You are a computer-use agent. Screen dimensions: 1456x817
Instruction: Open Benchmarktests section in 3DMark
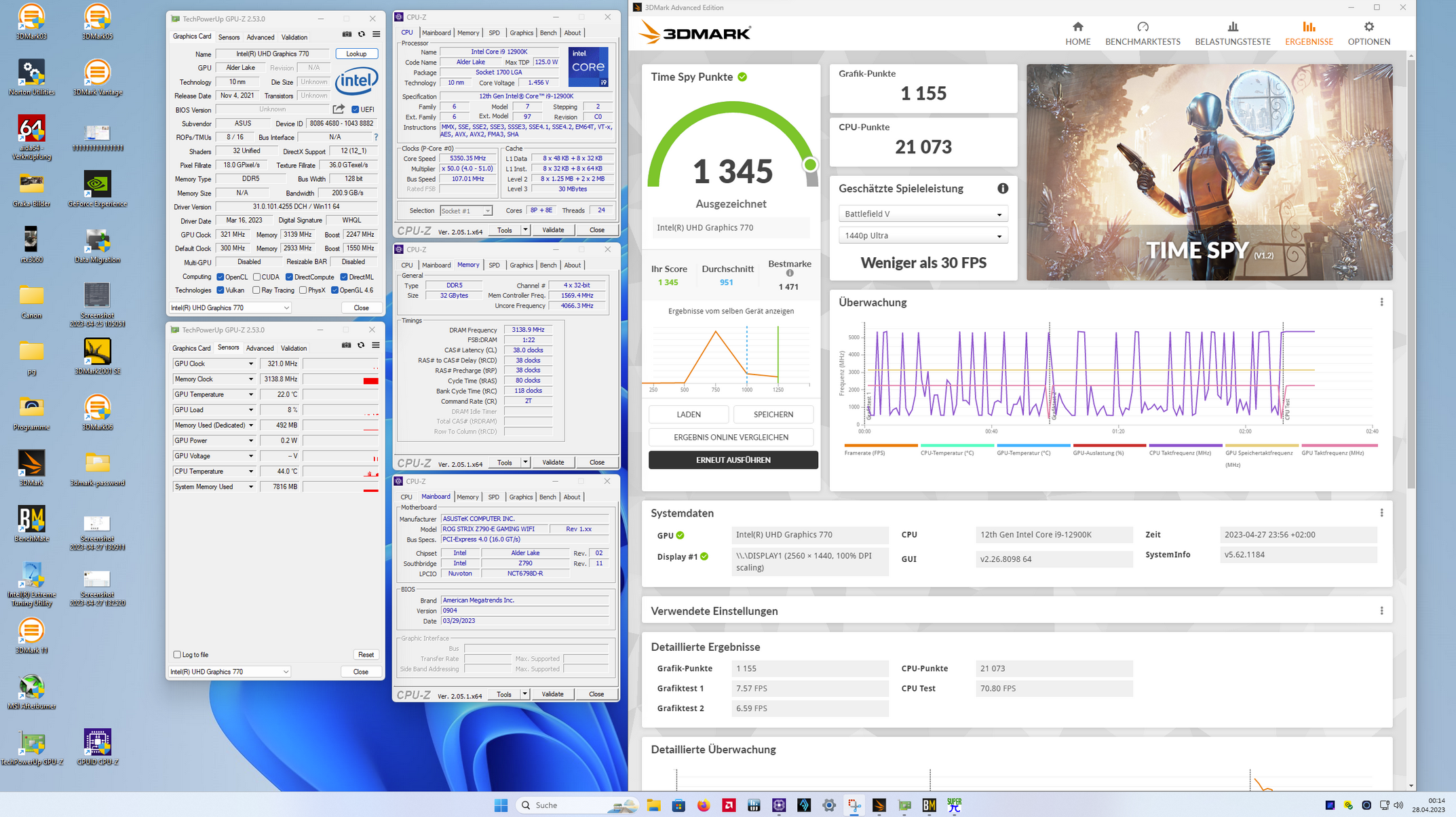click(1143, 33)
